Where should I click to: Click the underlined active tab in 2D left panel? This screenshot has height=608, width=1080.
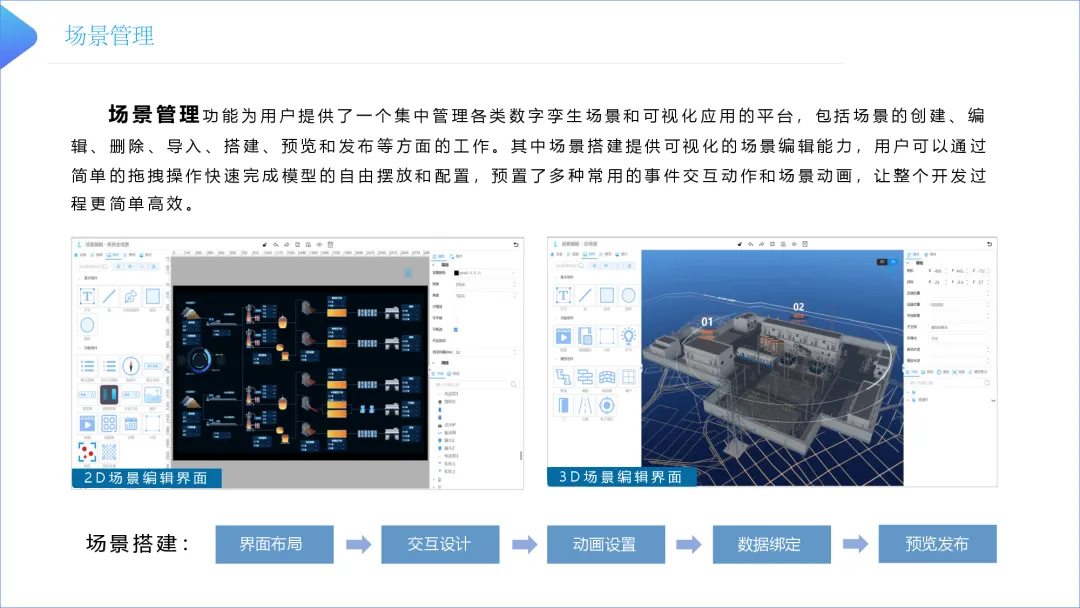pyautogui.click(x=112, y=255)
